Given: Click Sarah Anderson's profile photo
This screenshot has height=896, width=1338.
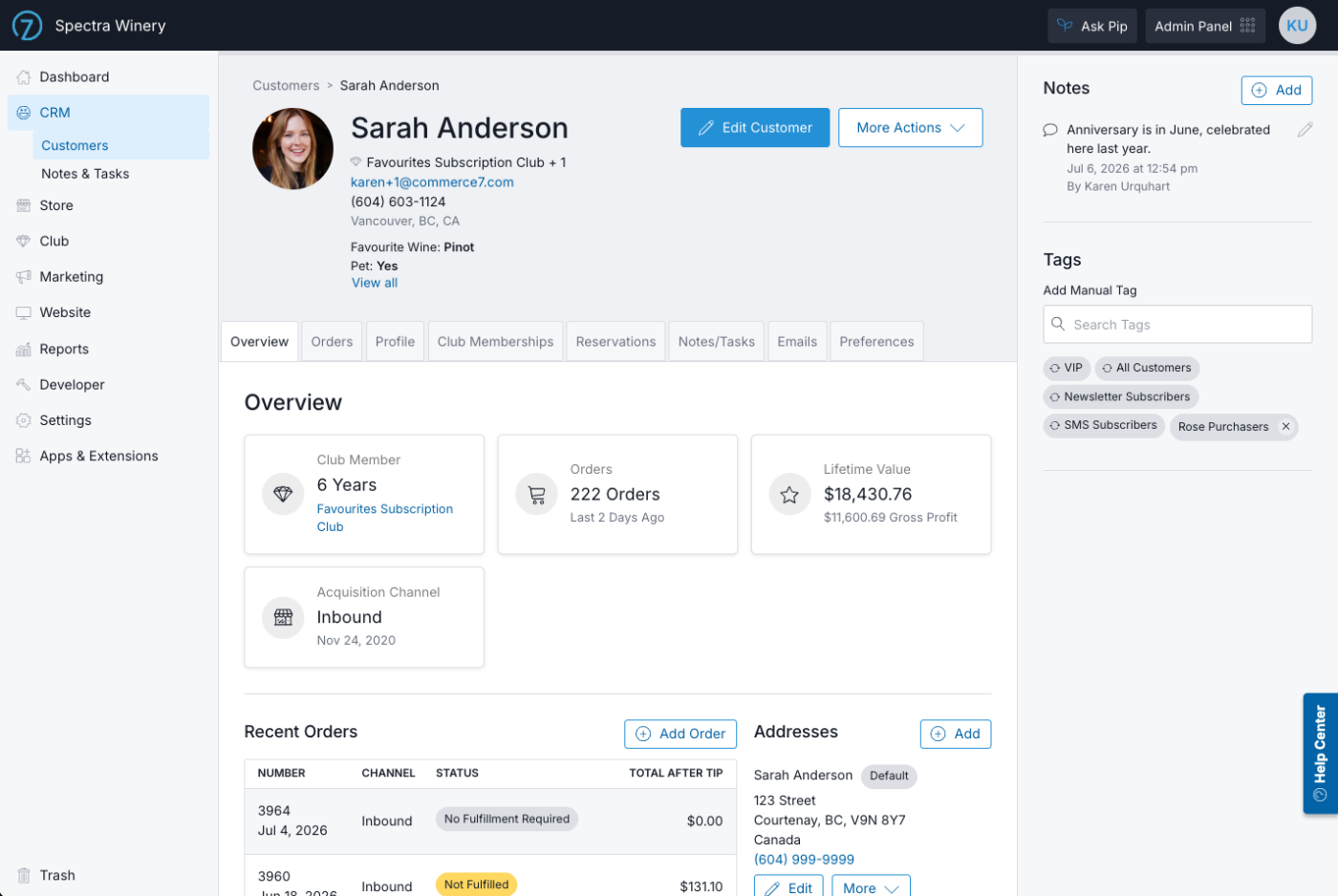Looking at the screenshot, I should (292, 149).
